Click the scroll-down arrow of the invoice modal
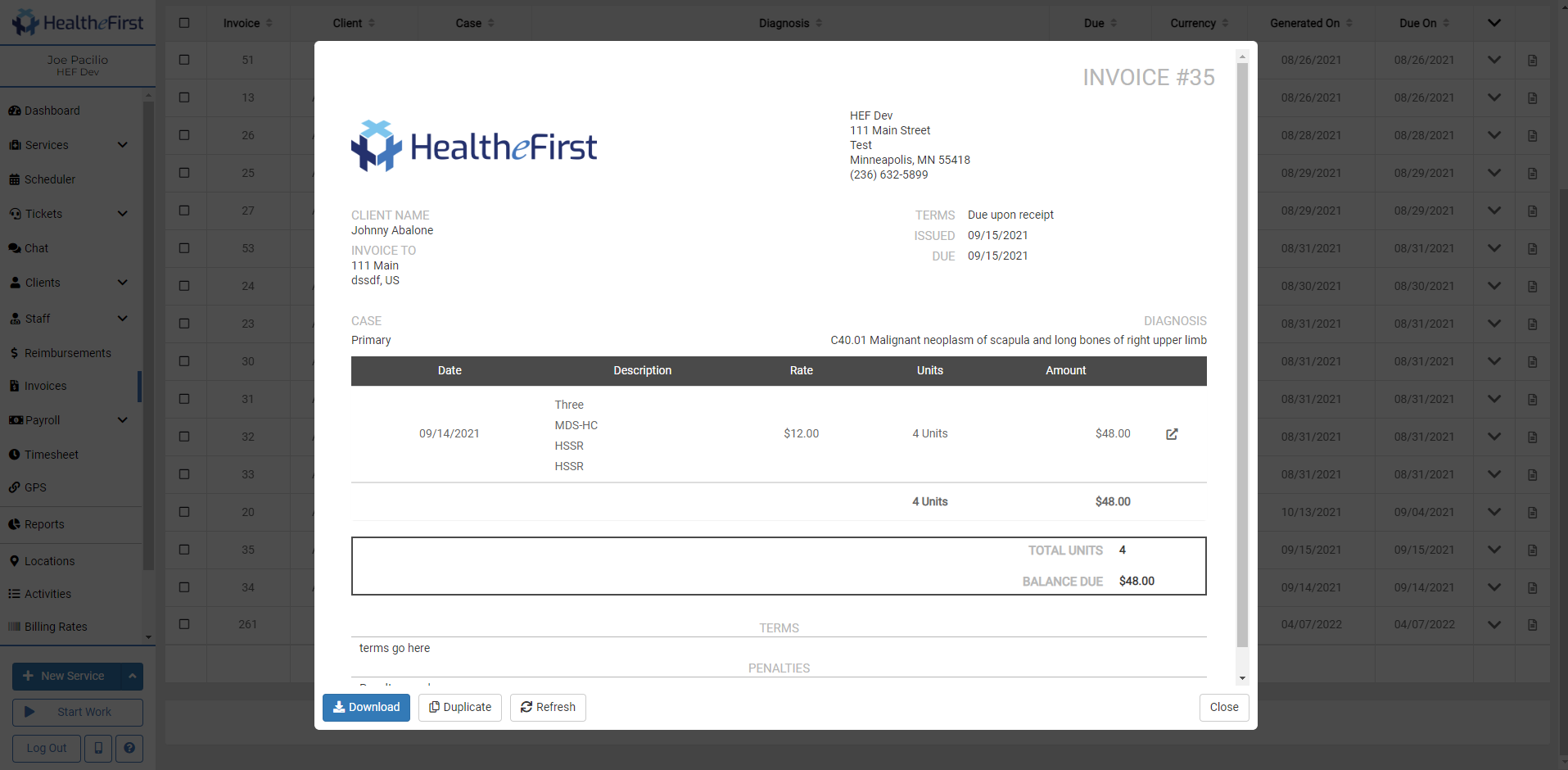Screen dimensions: 1568x770 click(x=1242, y=677)
